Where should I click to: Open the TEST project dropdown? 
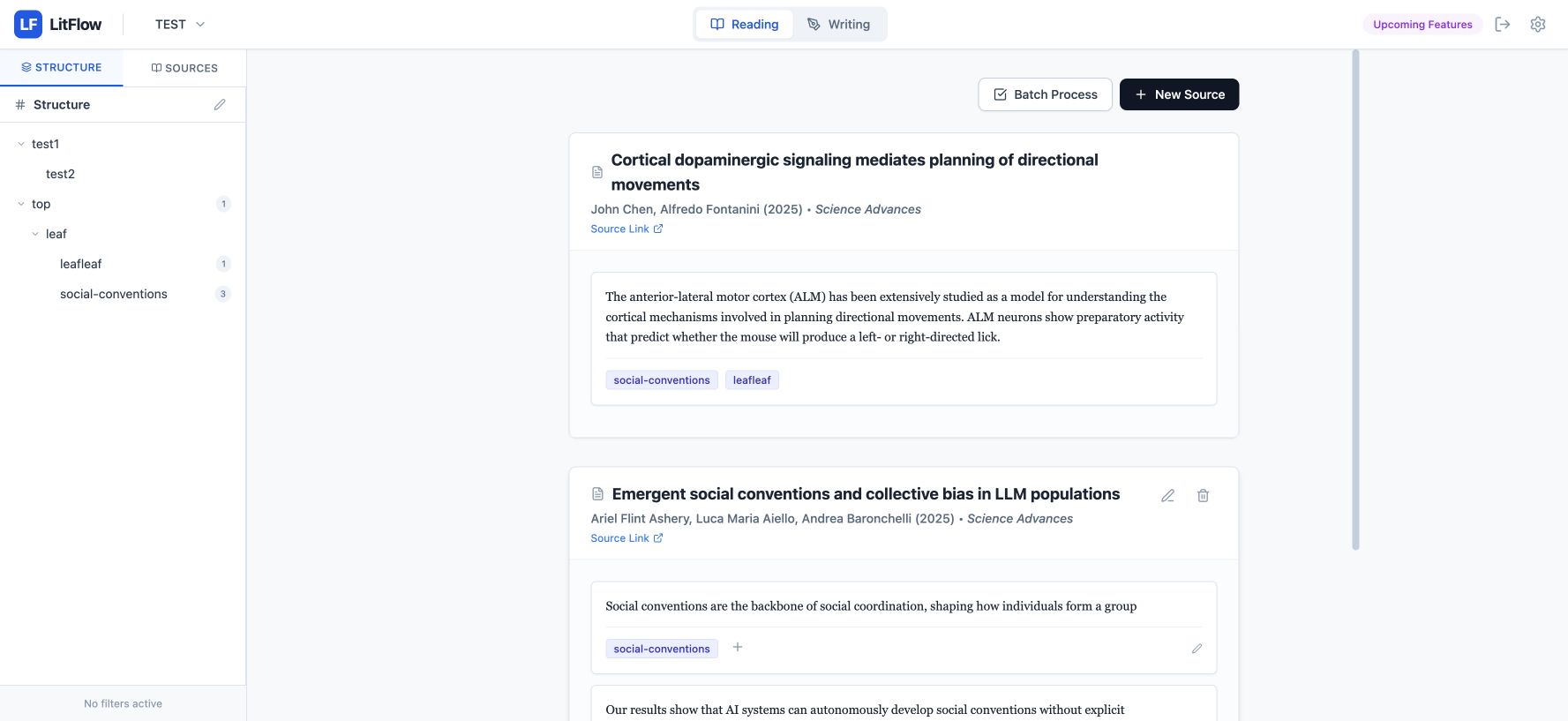point(180,25)
